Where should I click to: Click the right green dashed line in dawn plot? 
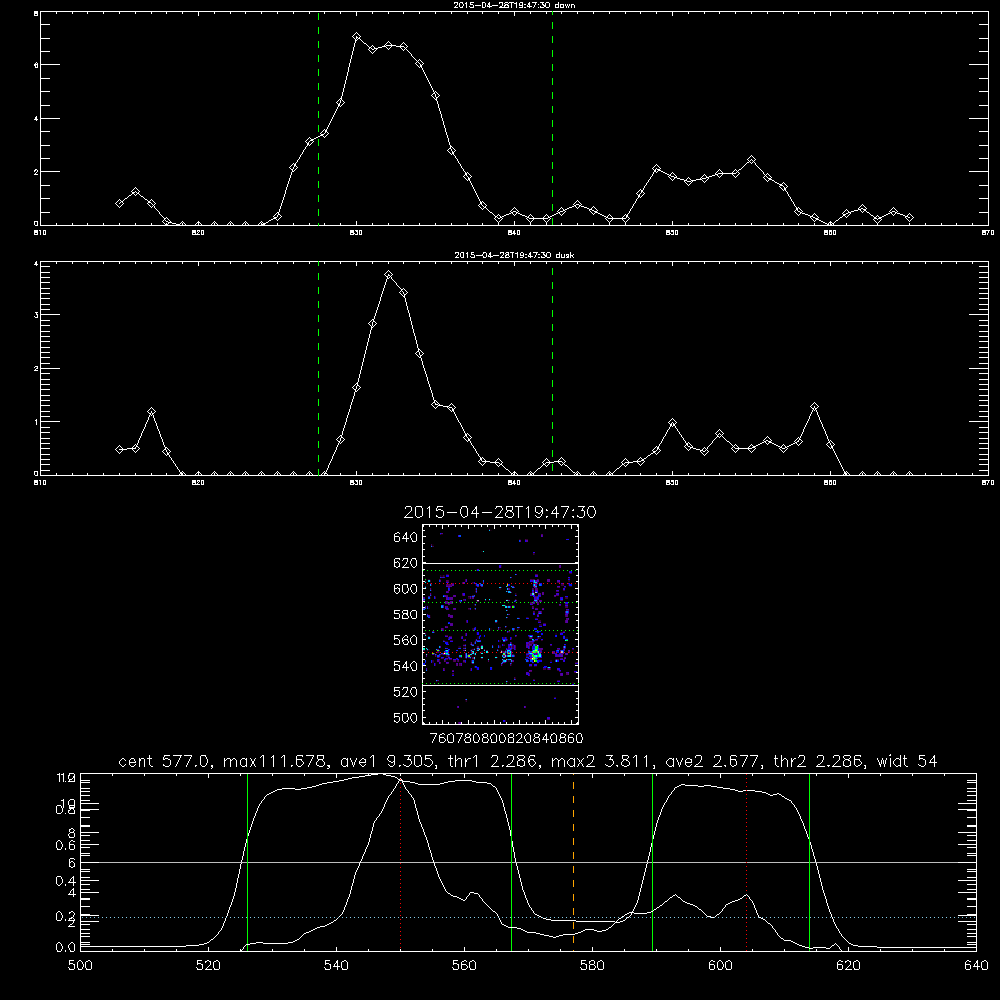coord(552,118)
